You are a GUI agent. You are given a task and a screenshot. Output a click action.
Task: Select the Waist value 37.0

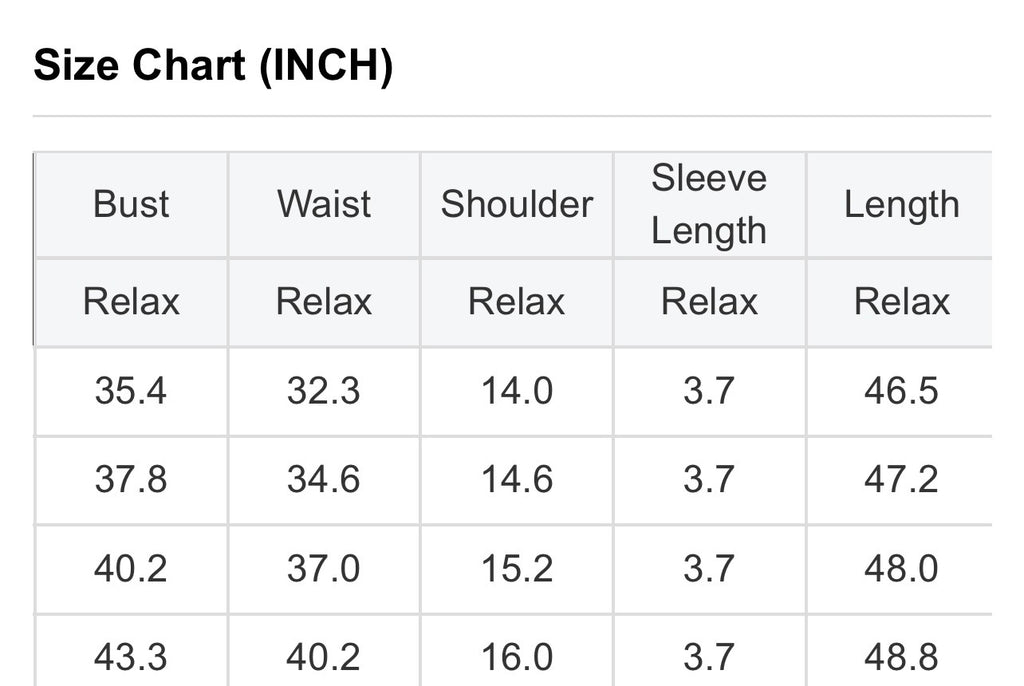[x=324, y=568]
